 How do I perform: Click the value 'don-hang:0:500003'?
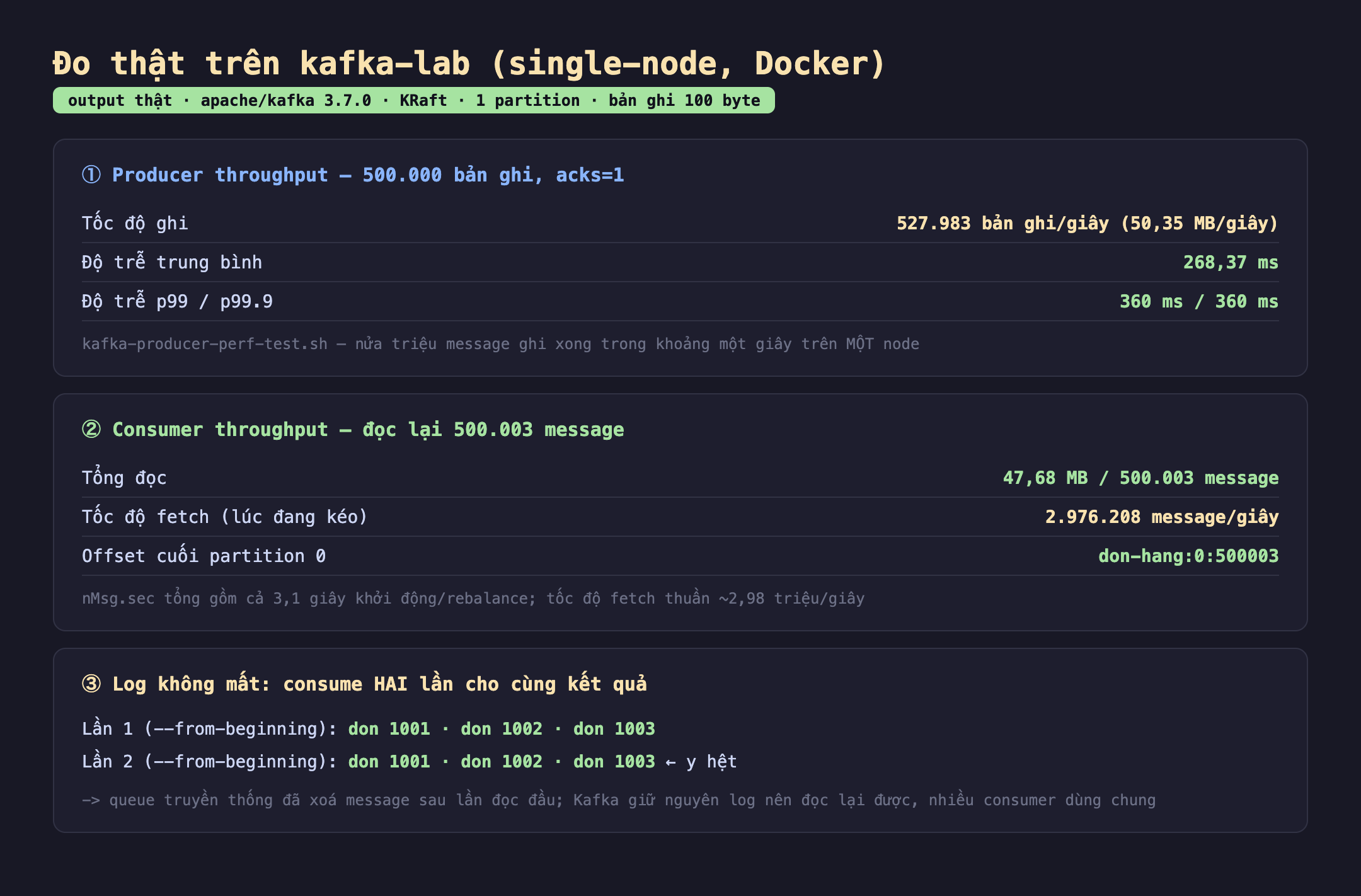(1188, 556)
